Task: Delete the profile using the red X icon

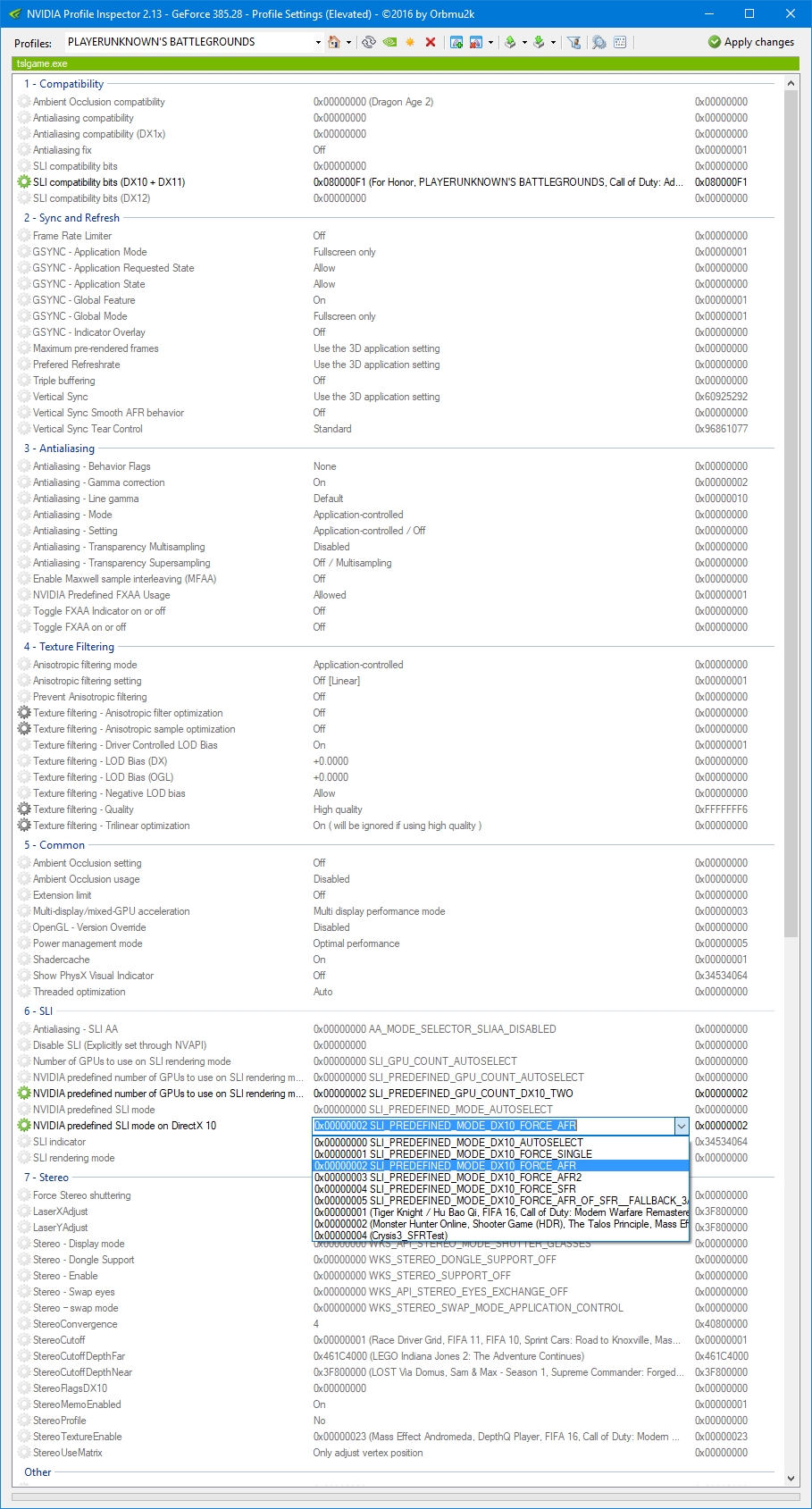Action: (x=431, y=42)
